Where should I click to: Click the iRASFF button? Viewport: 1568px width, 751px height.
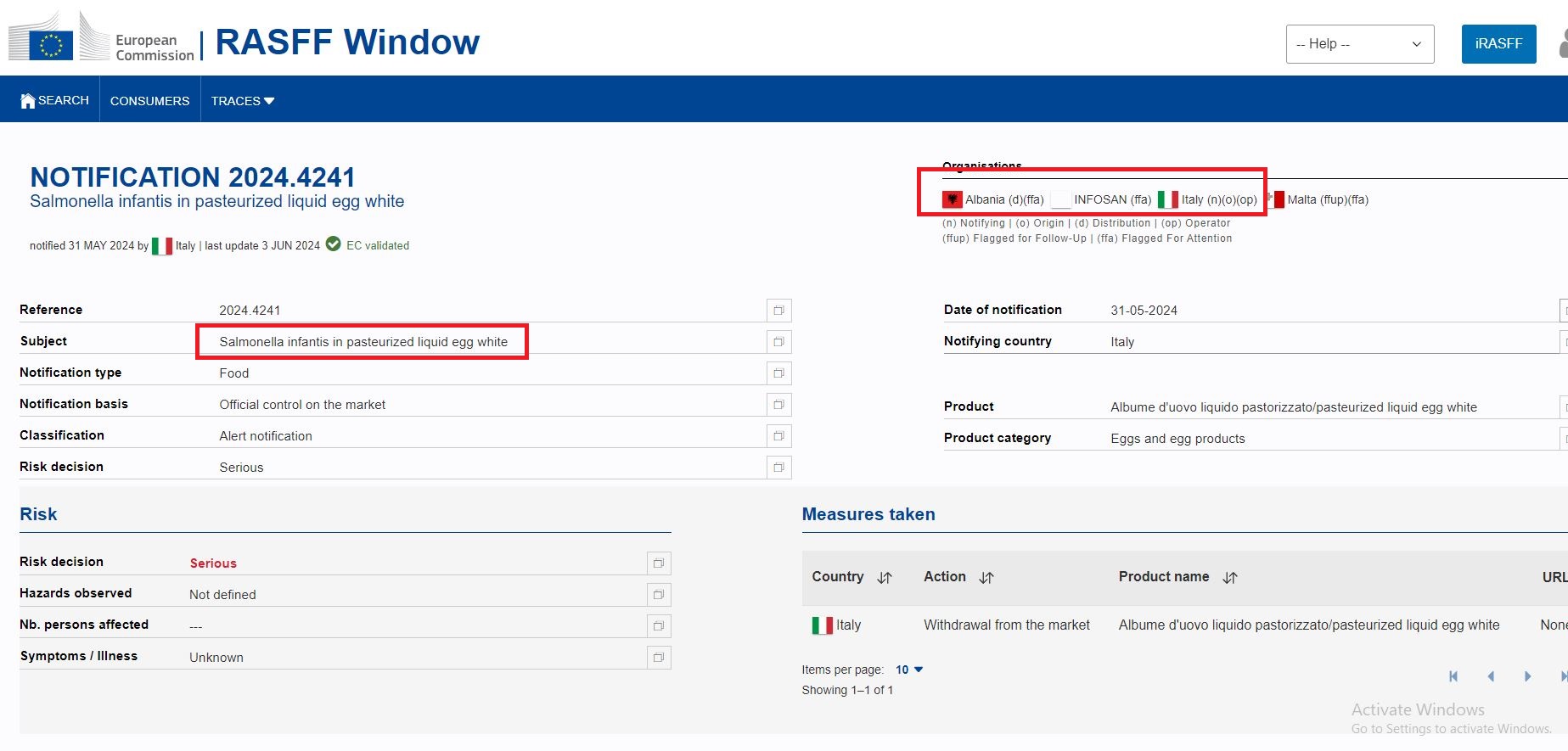click(1498, 44)
